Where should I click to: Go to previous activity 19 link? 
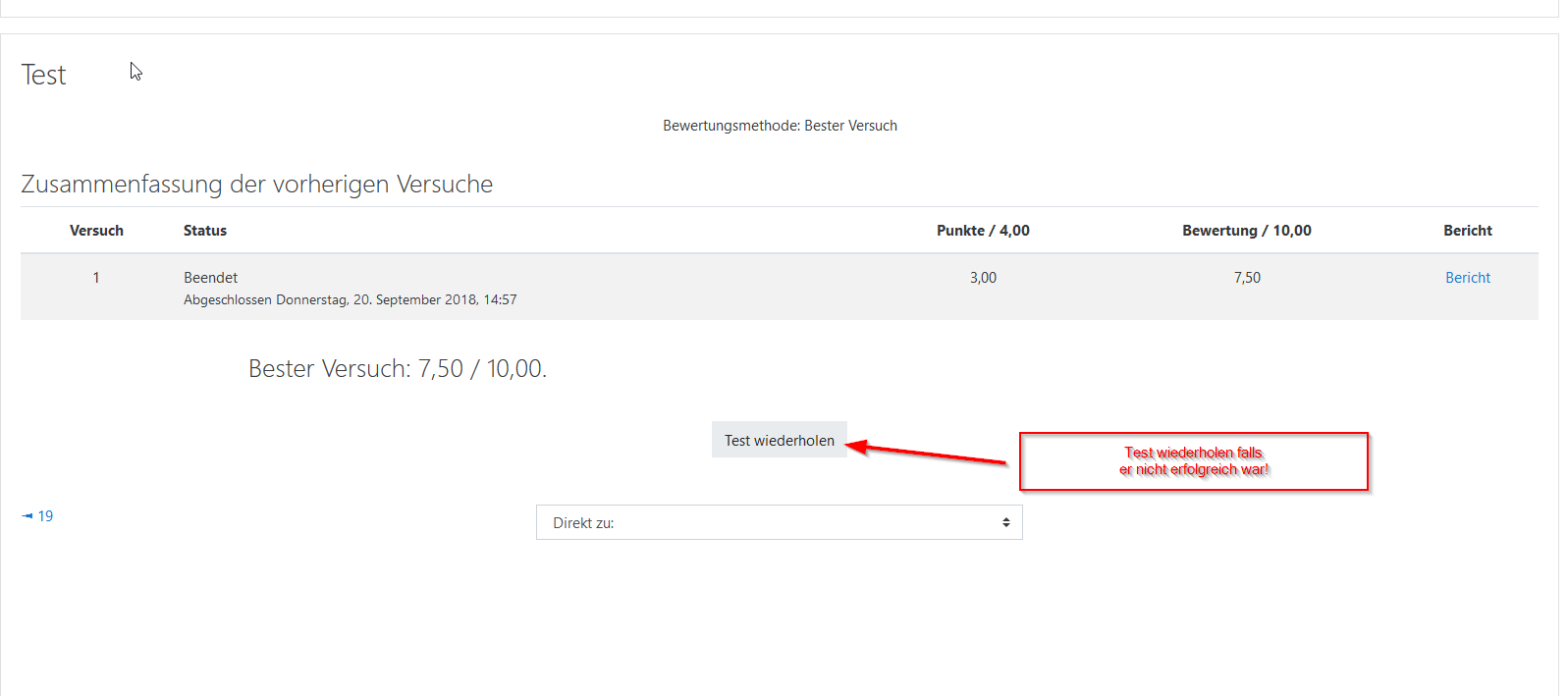[x=45, y=516]
